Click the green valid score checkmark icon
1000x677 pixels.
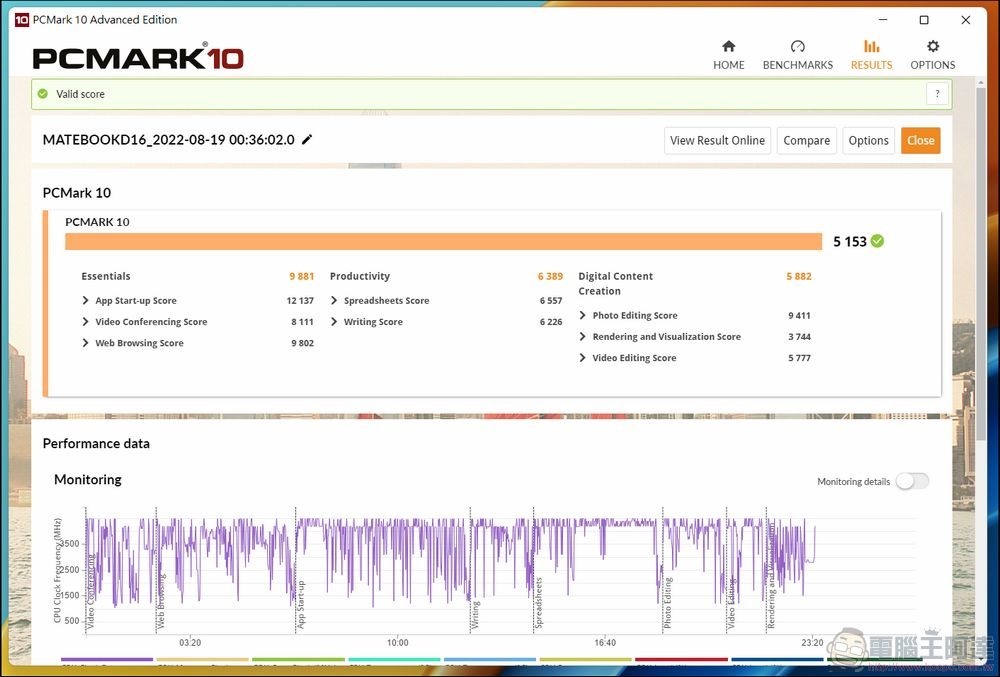tap(42, 94)
